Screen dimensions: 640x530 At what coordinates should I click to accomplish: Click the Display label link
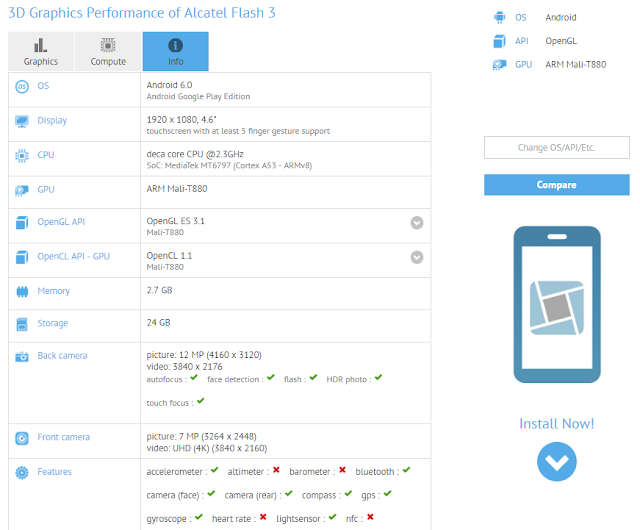click(52, 120)
